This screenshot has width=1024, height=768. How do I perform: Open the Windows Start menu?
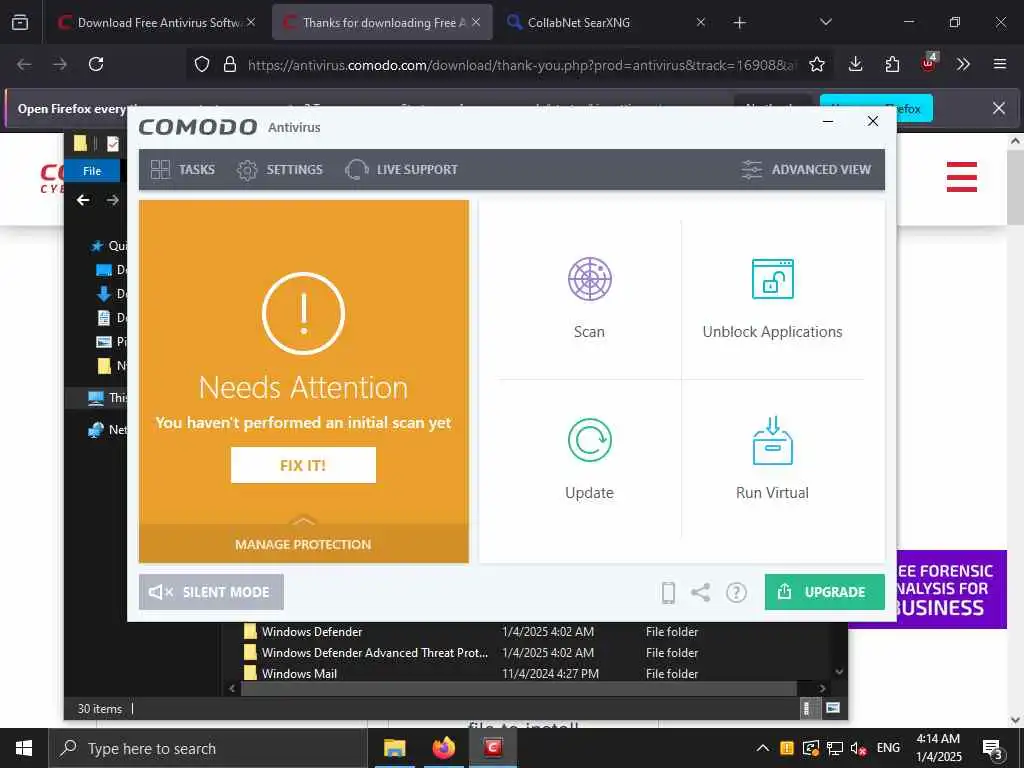click(24, 748)
